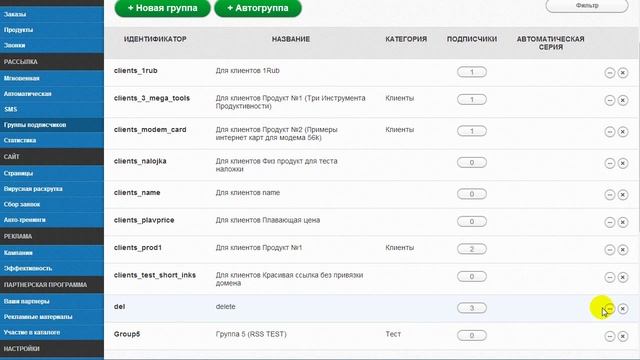Screen dimensions: 640x360
Task: Delete clients_test_short_inks with X icon
Action: coord(623,277)
